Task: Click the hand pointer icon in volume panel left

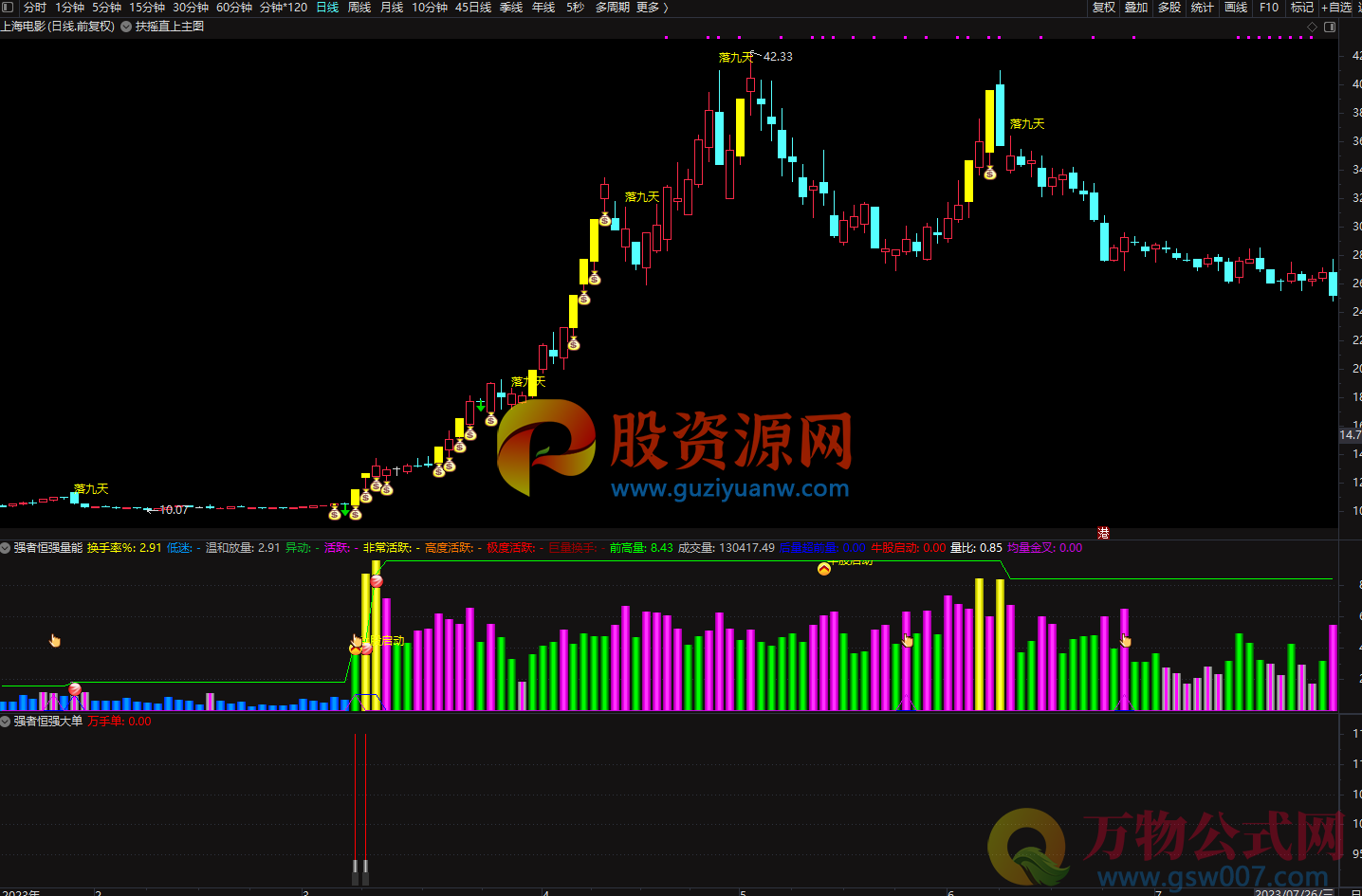Action: tap(55, 641)
